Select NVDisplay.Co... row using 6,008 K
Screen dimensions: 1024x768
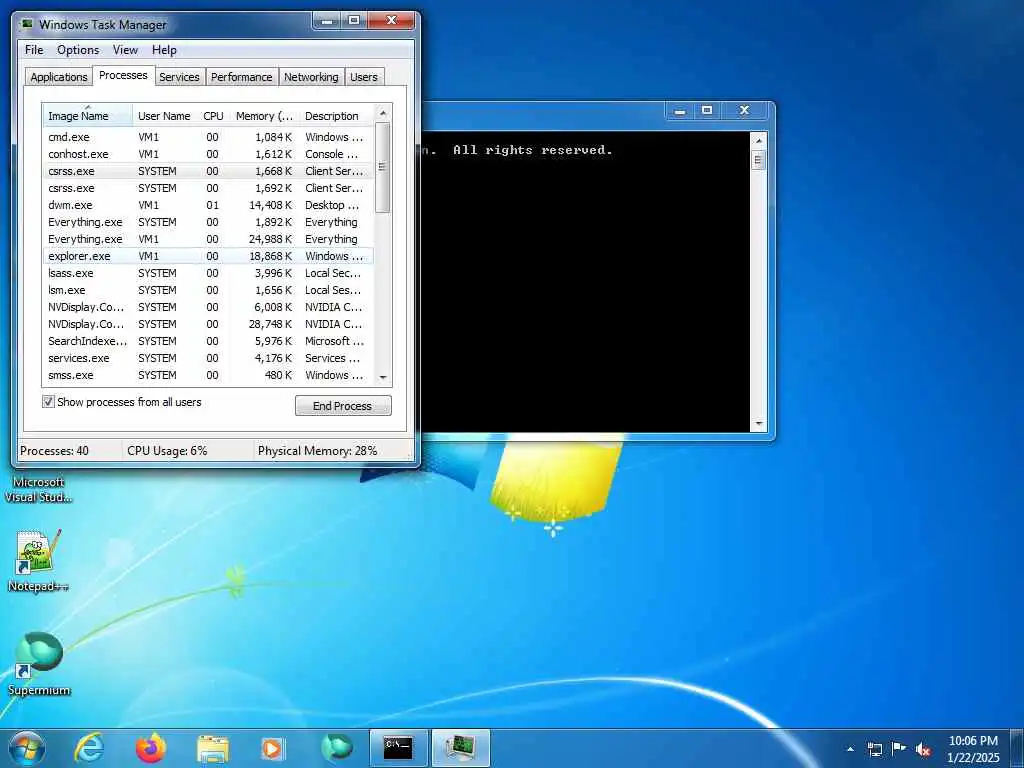click(x=208, y=307)
